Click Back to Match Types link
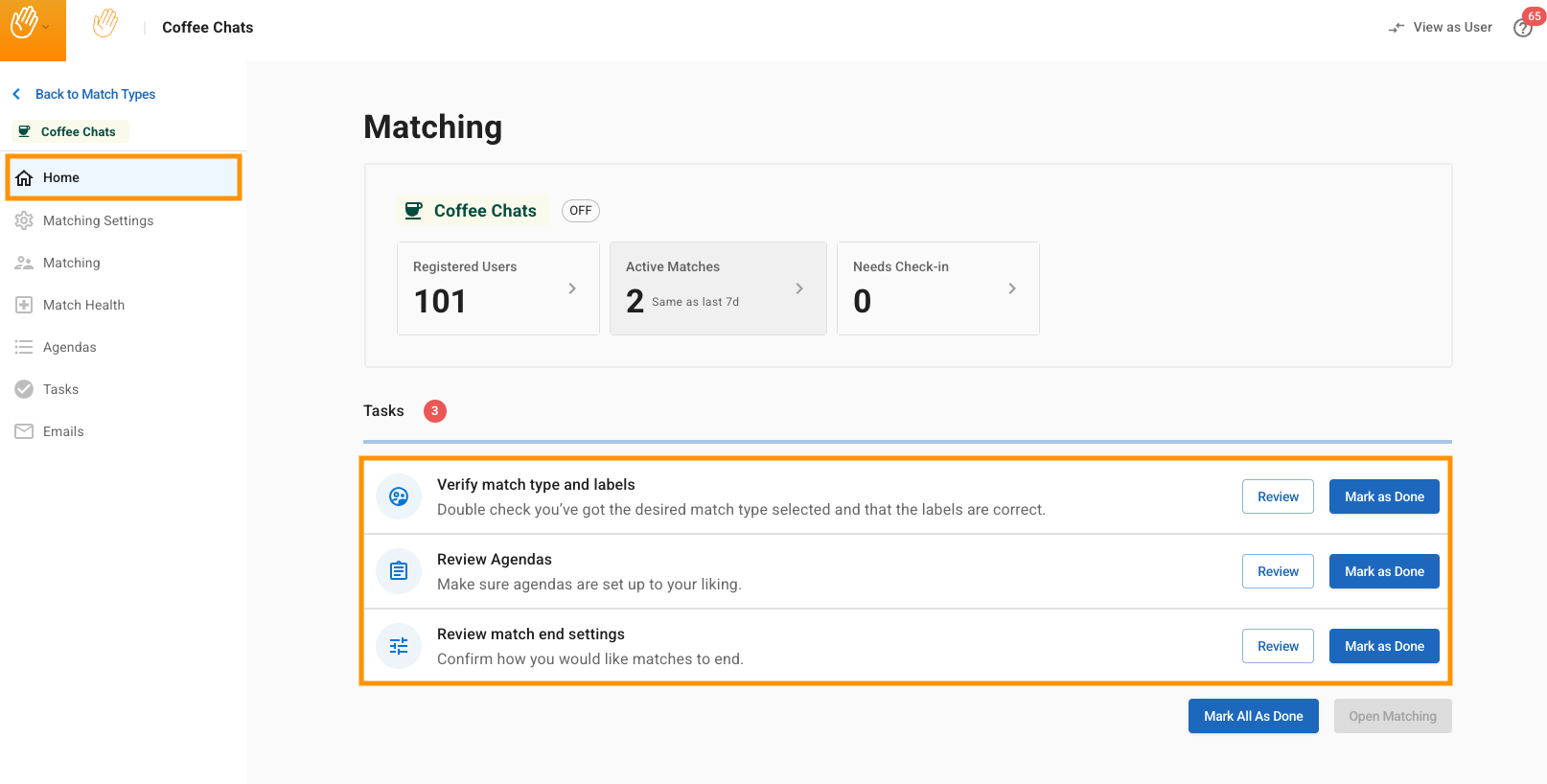 pos(95,94)
